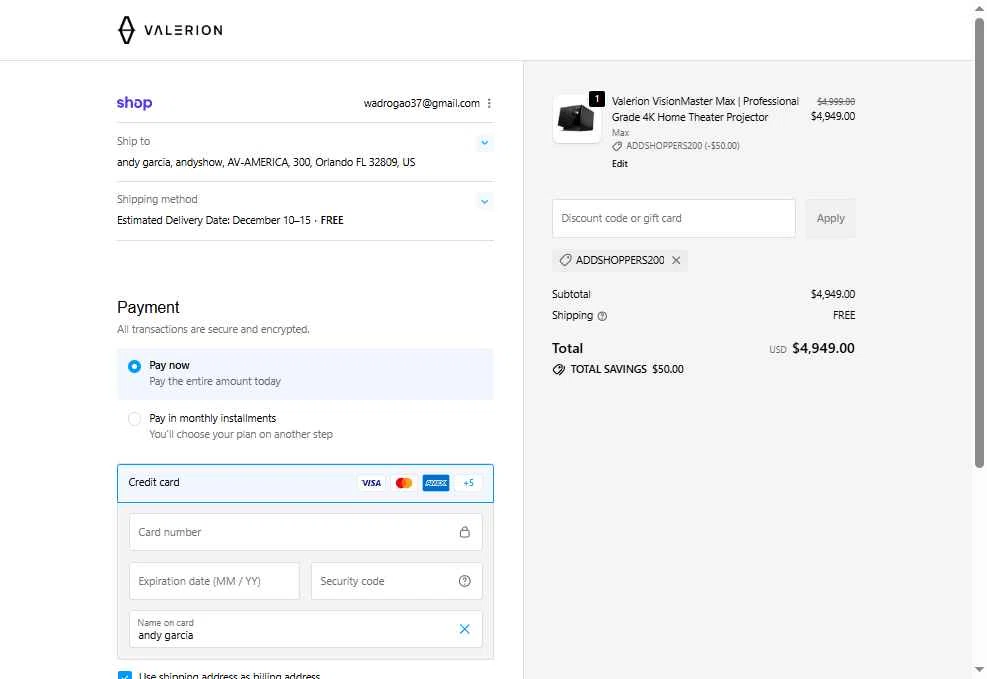This screenshot has width=987, height=679.
Task: Click the Security code help icon
Action: [x=465, y=581]
